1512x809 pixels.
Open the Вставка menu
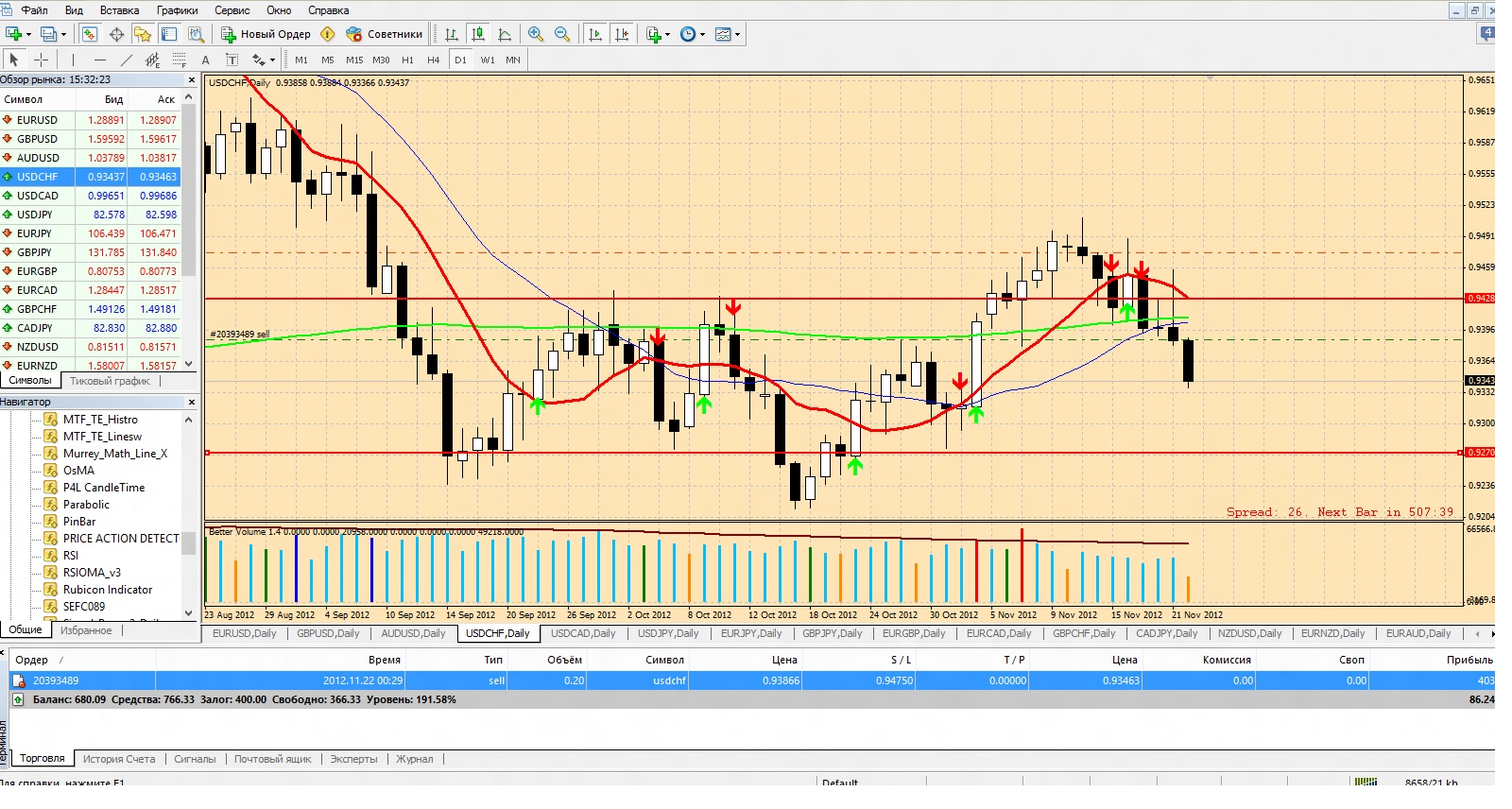119,10
